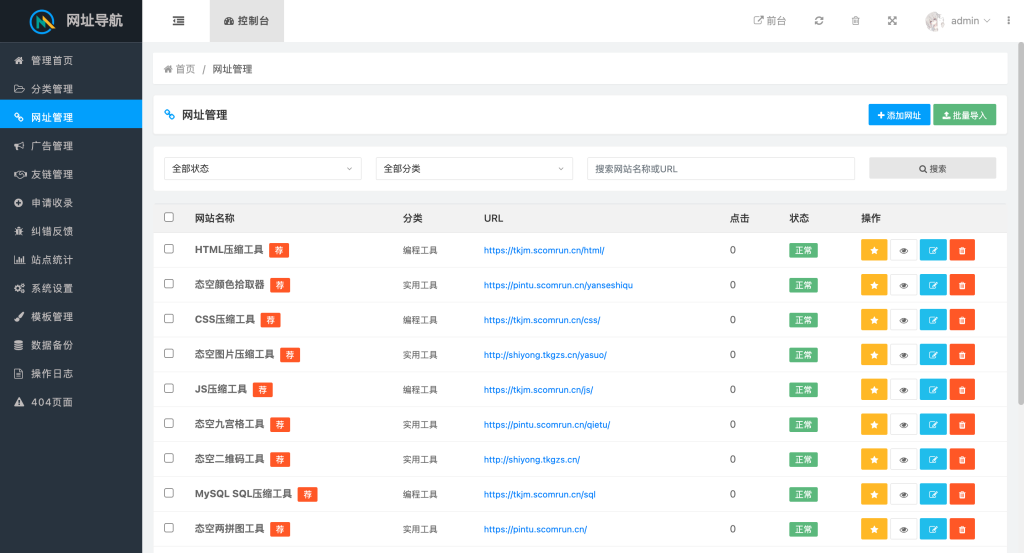Image resolution: width=1024 pixels, height=553 pixels.
Task: Click the 添加网址 button
Action: pos(899,115)
